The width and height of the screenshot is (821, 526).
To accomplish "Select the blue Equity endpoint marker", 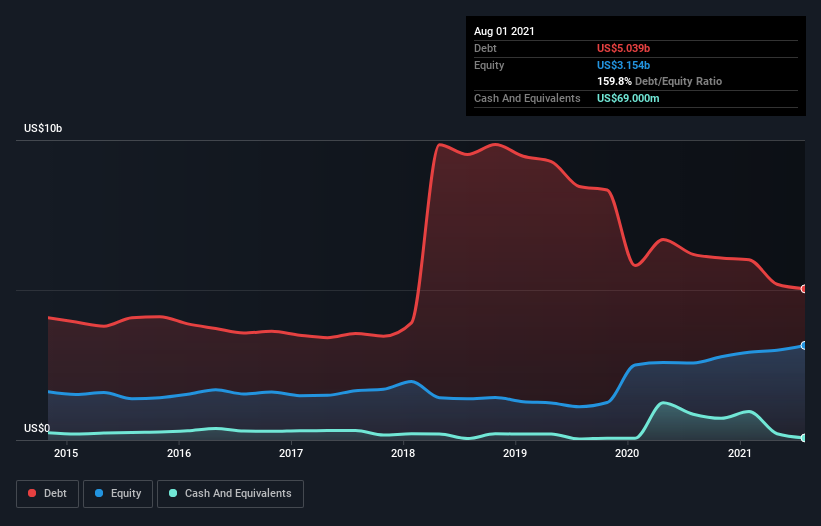I will click(x=804, y=345).
